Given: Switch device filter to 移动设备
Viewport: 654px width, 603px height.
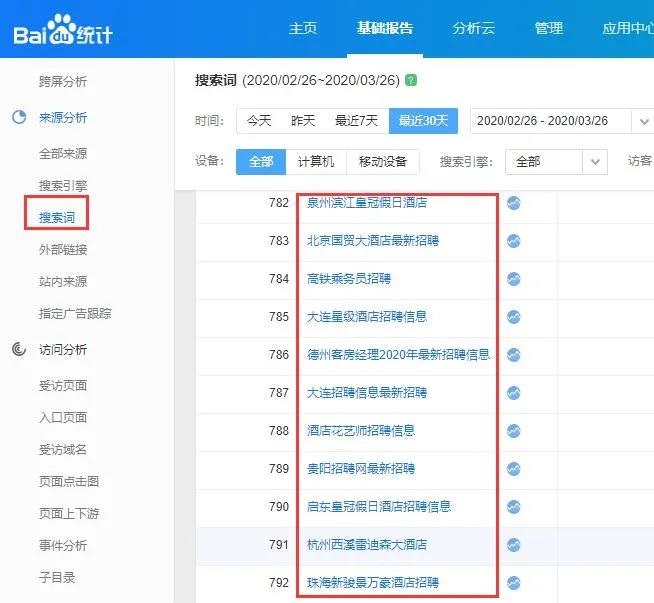Looking at the screenshot, I should [383, 162].
